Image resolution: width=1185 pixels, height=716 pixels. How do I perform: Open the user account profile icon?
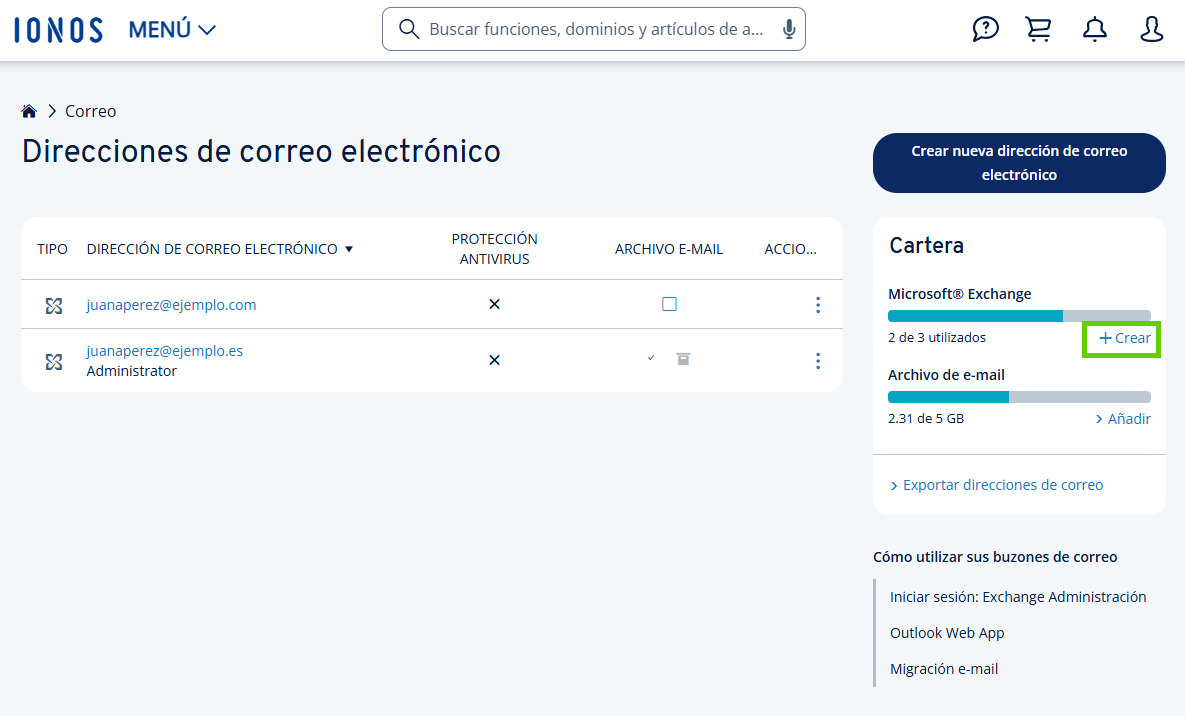[x=1151, y=29]
